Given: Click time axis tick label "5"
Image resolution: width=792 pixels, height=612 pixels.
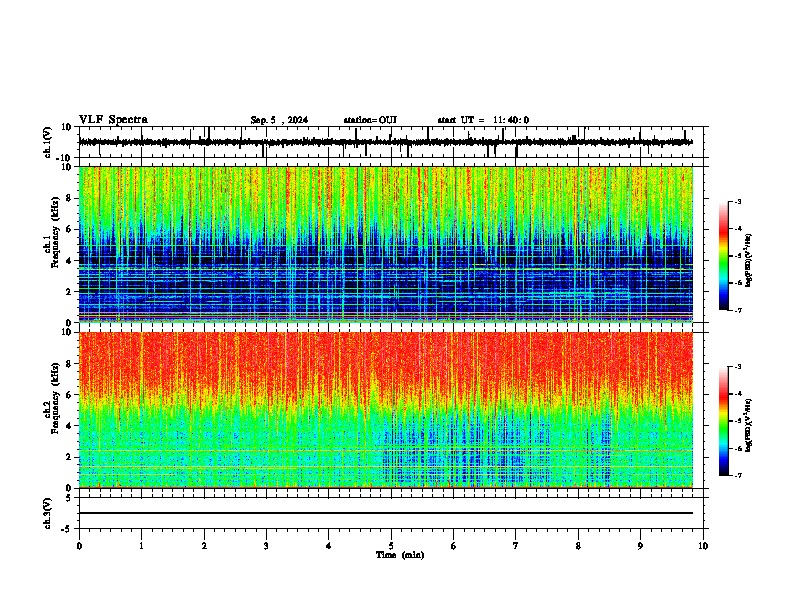Looking at the screenshot, I should (x=391, y=546).
